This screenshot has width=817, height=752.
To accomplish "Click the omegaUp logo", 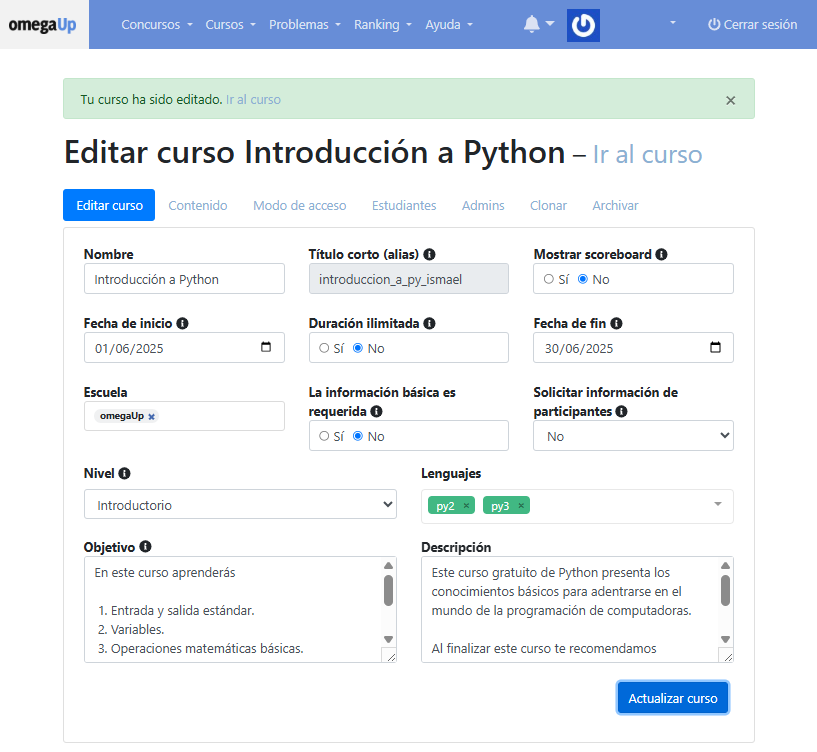I will 42,25.
